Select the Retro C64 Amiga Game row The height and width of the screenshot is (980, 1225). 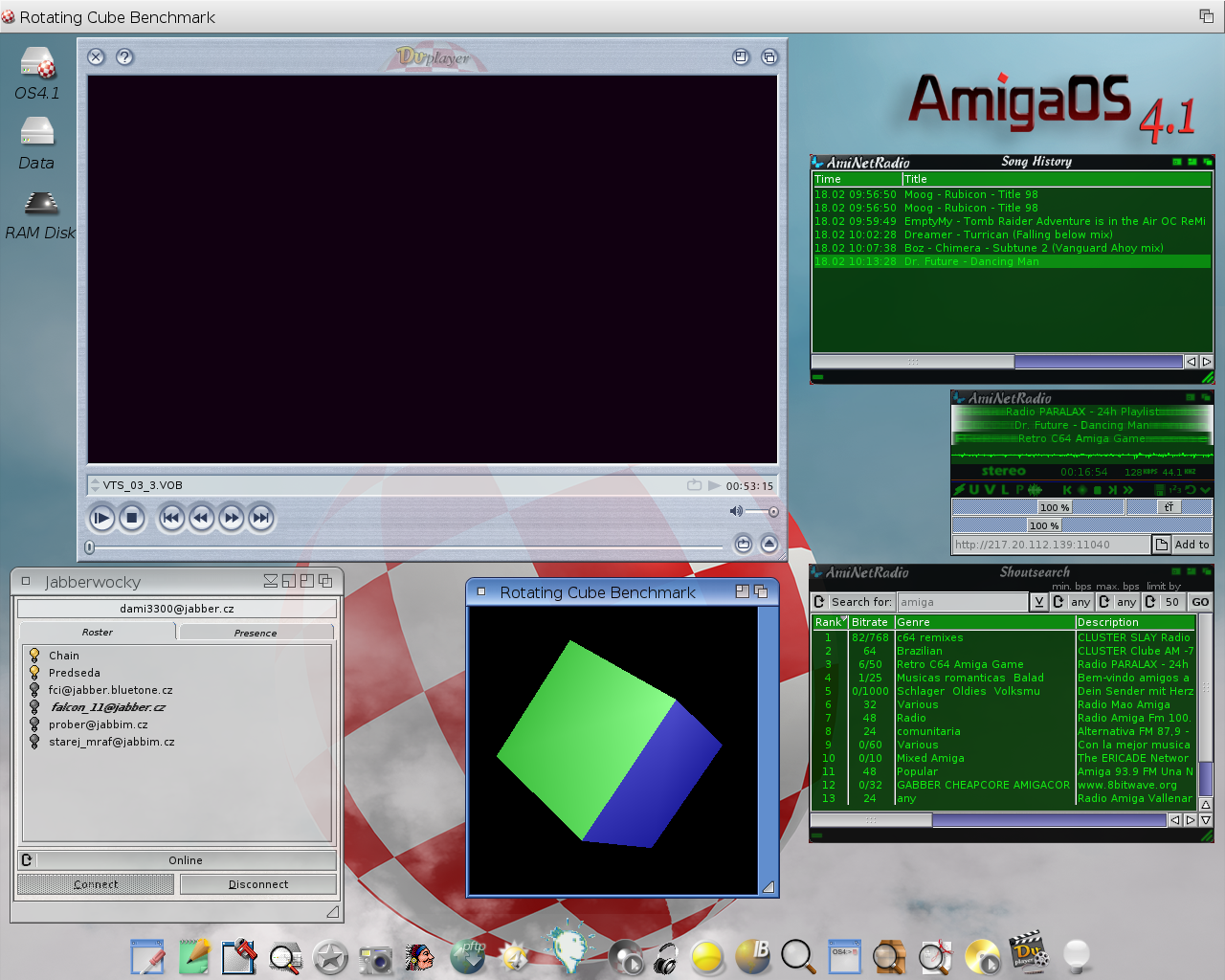coord(1004,664)
